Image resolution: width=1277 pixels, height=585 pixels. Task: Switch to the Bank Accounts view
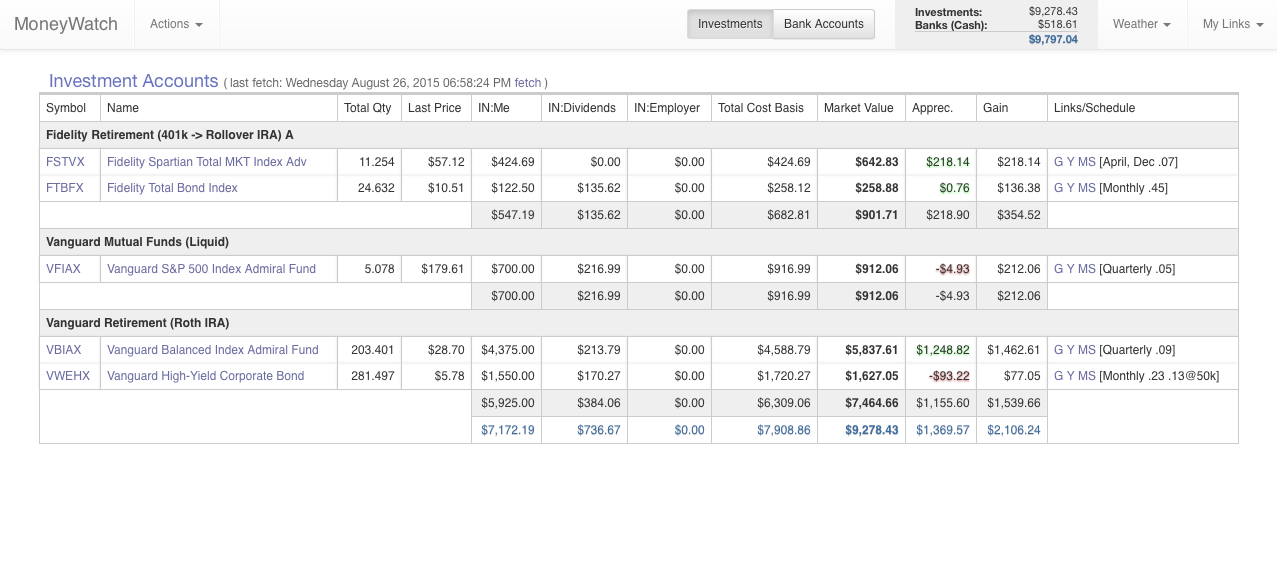pos(824,24)
